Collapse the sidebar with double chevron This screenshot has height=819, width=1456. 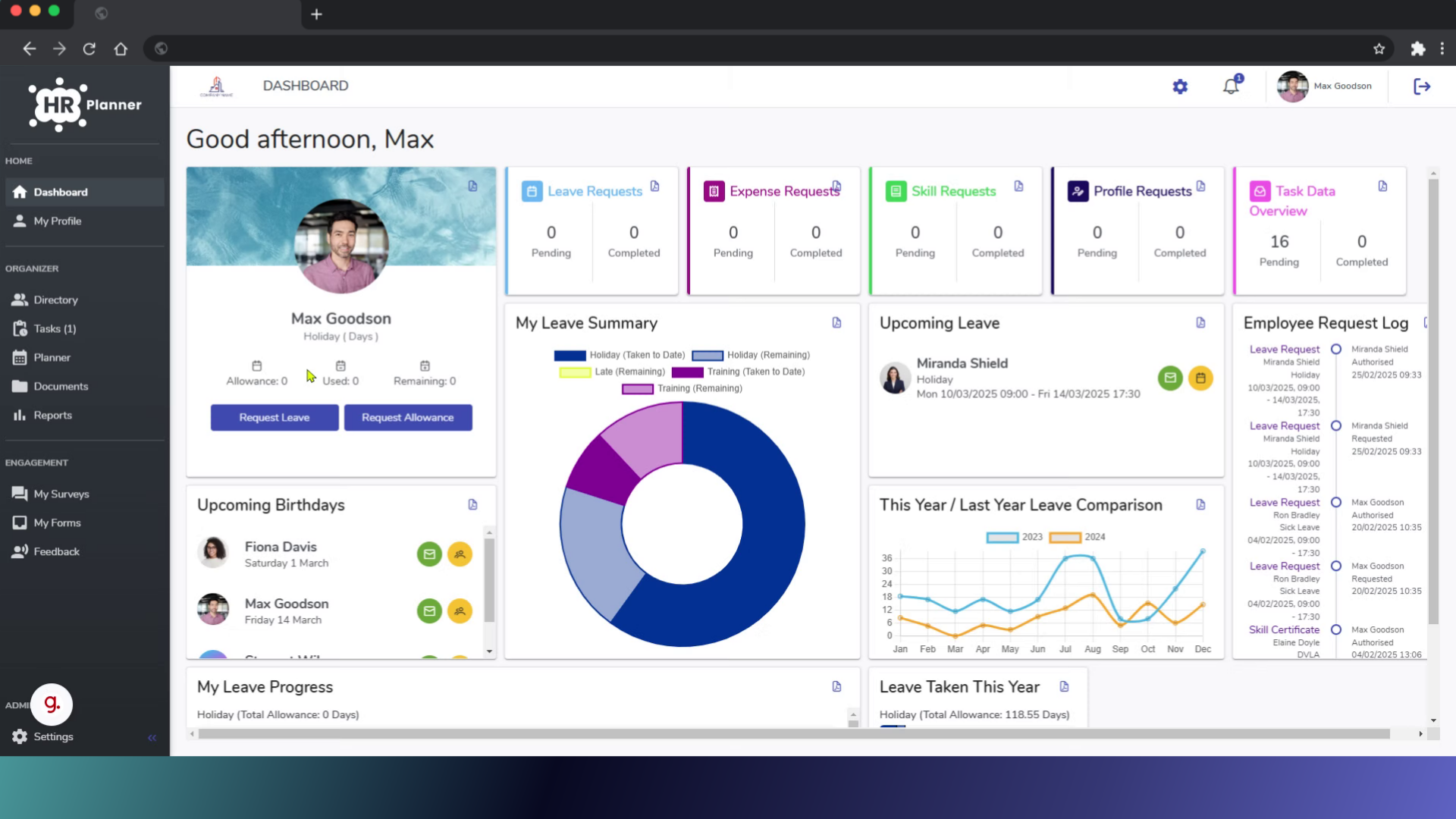(152, 737)
